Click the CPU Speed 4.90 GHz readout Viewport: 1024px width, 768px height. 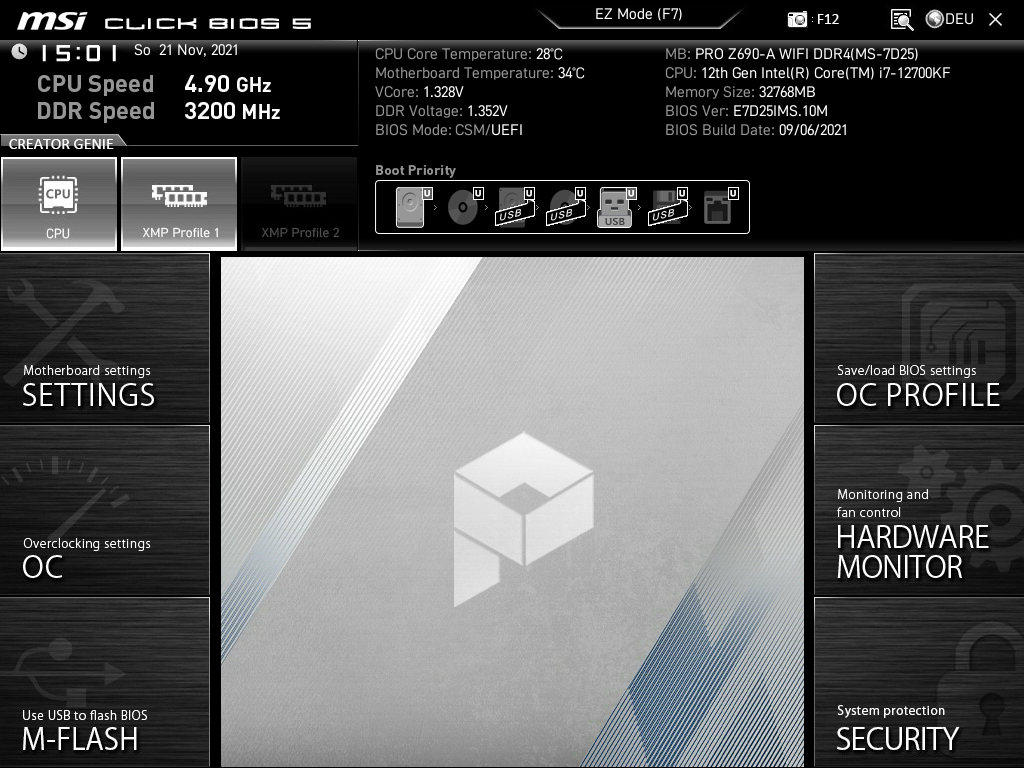[154, 84]
